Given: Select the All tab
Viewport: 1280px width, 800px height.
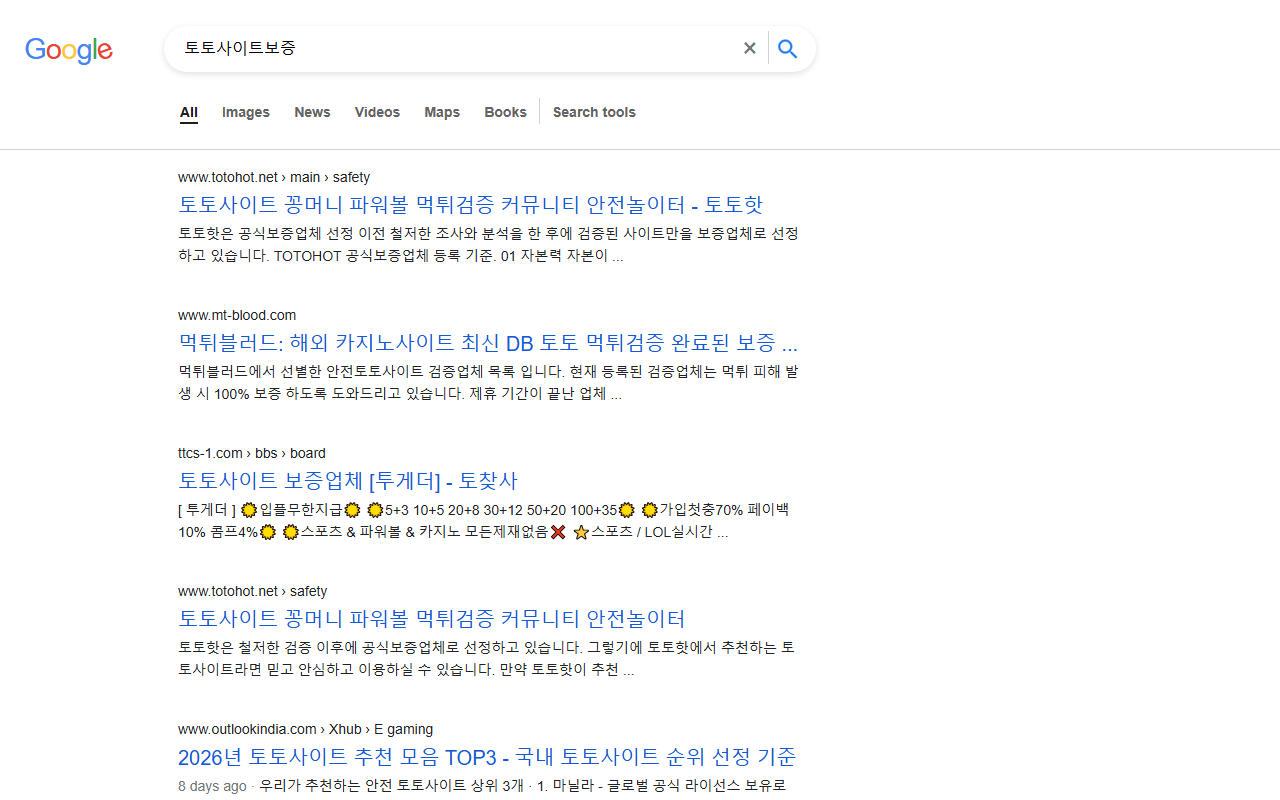Looking at the screenshot, I should (x=189, y=112).
